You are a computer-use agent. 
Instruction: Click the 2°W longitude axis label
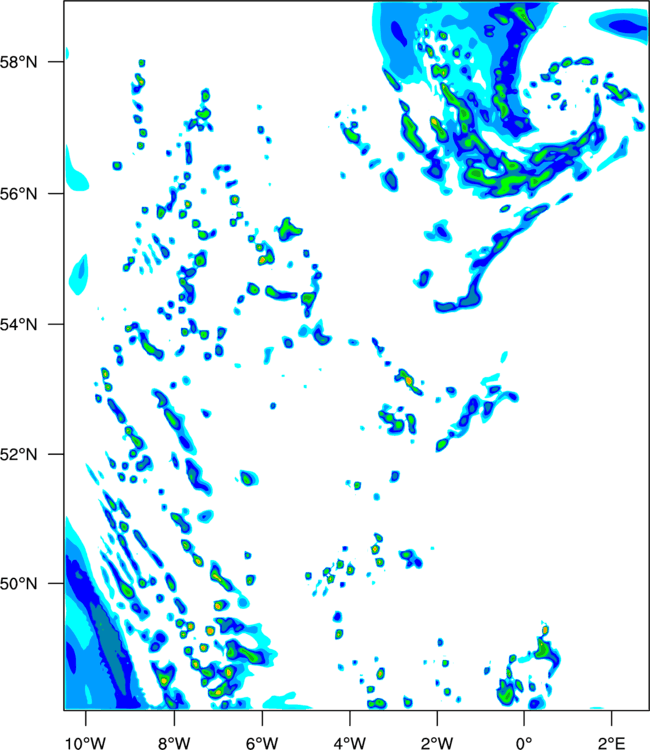pyautogui.click(x=437, y=742)
